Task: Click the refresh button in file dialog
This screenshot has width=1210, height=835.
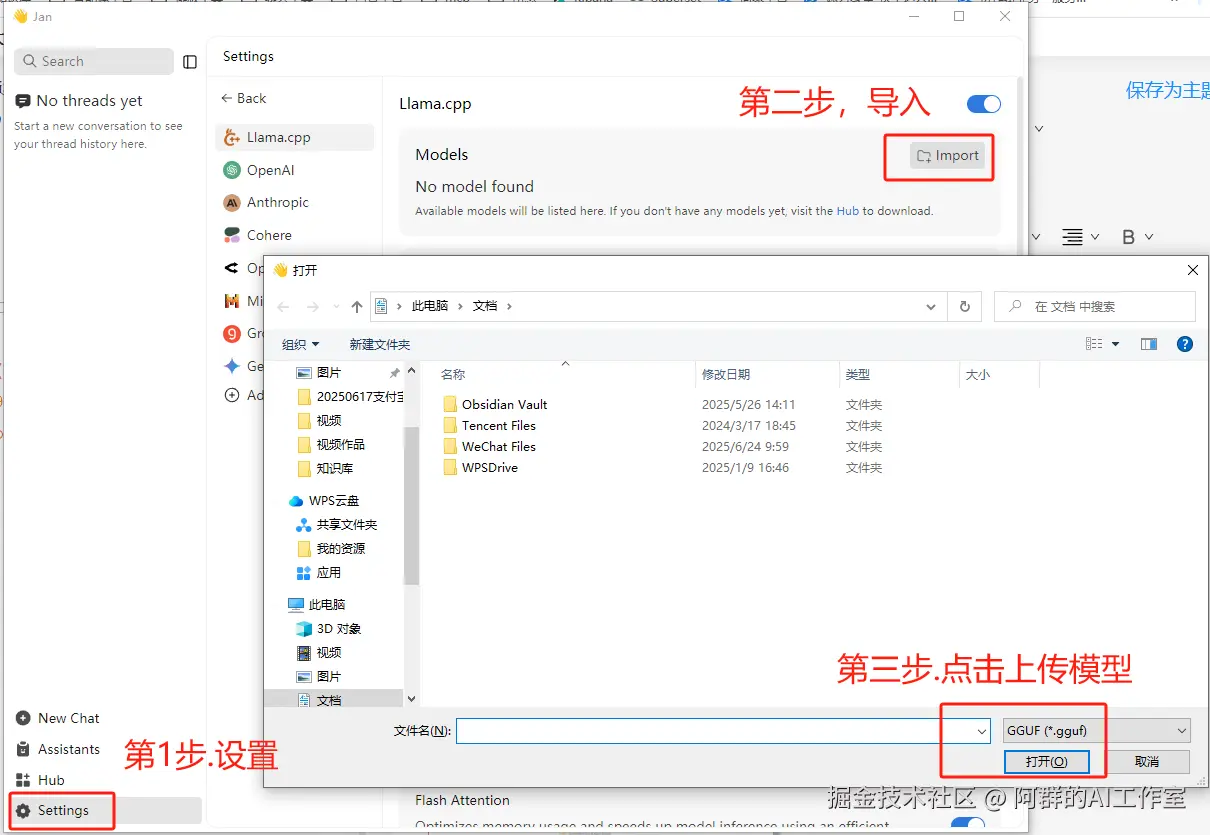Action: tap(965, 306)
